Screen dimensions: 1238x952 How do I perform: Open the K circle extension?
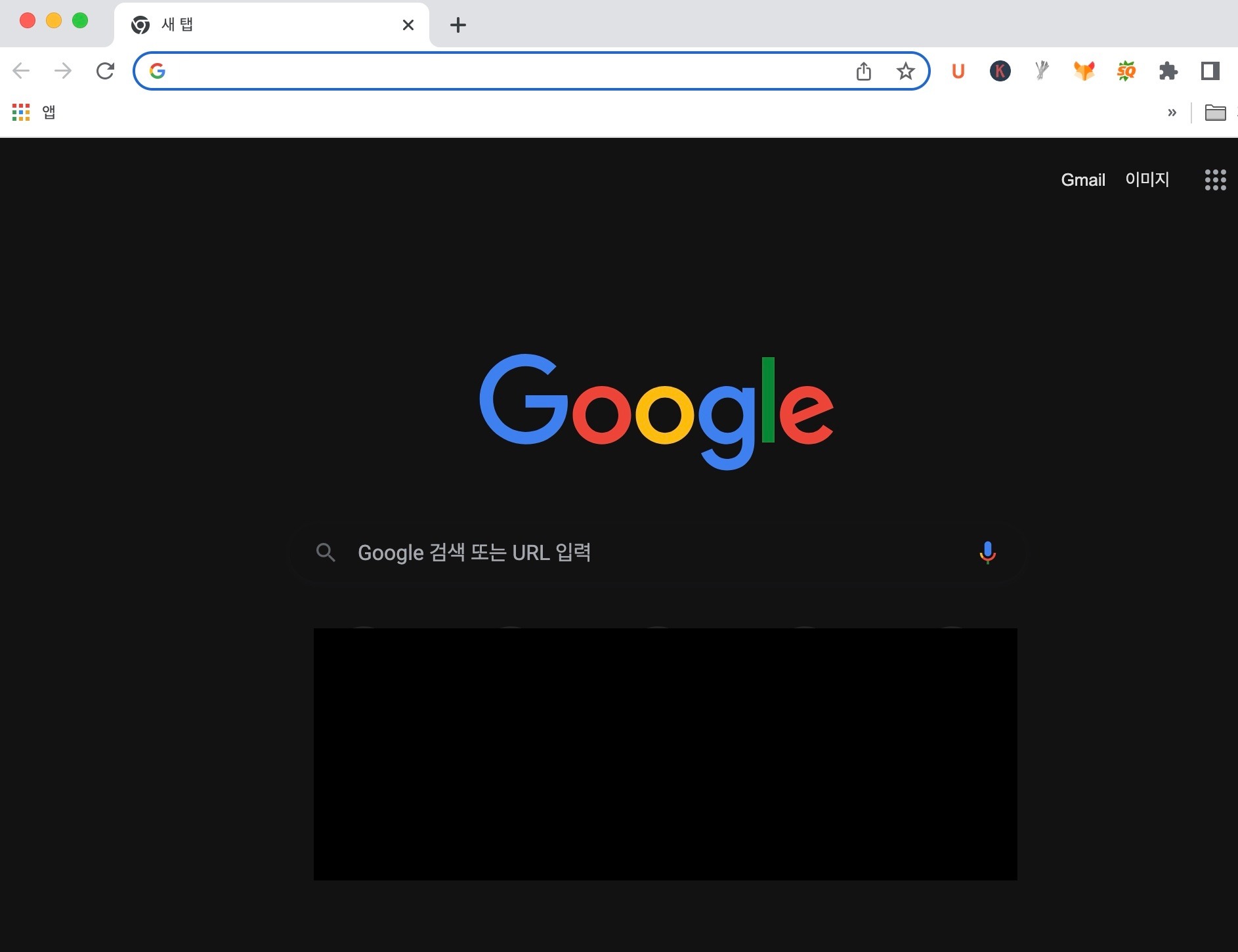(x=1000, y=71)
